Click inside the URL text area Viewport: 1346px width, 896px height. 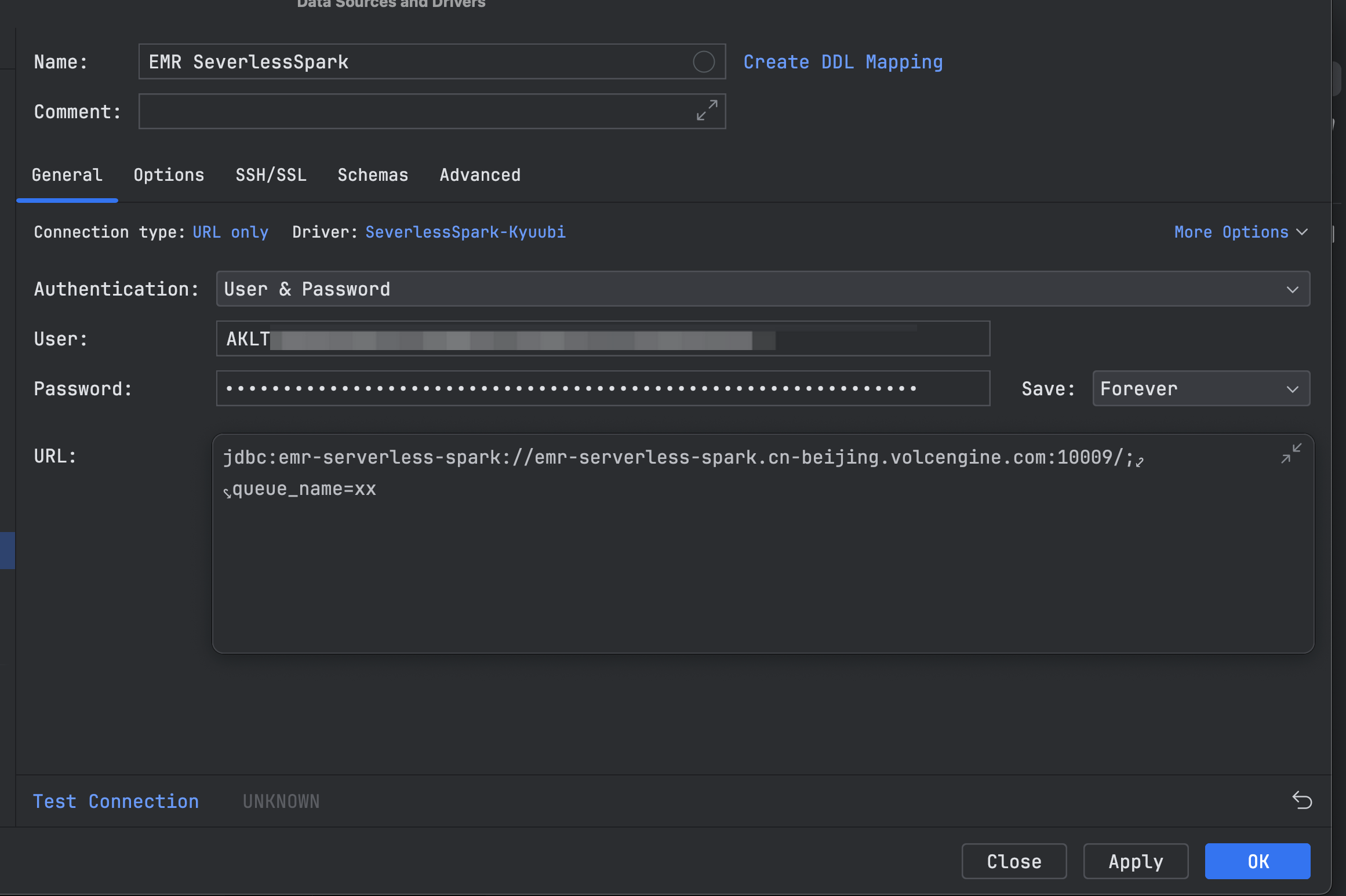tap(763, 544)
